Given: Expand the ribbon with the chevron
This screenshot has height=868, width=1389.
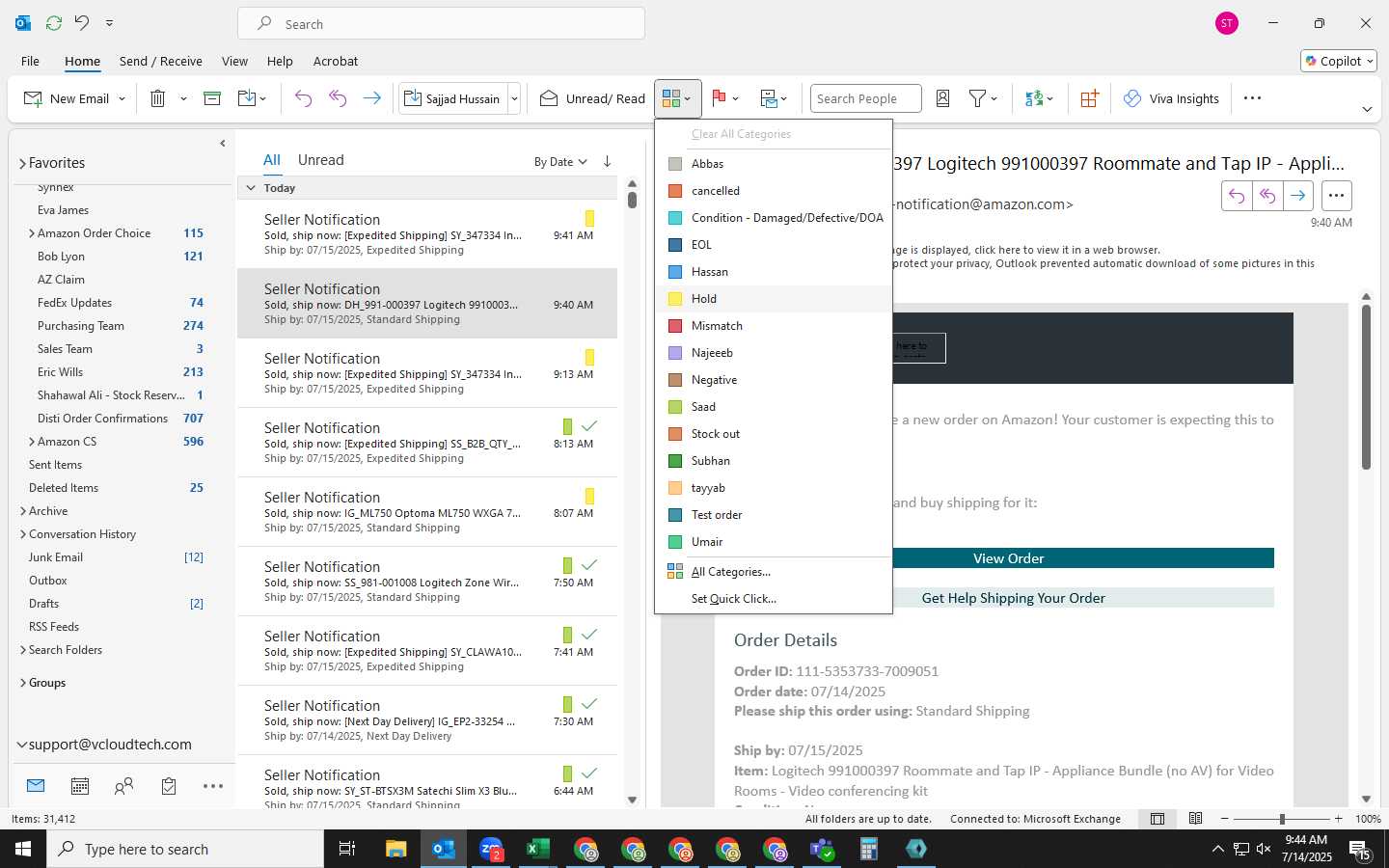Looking at the screenshot, I should 1367,109.
